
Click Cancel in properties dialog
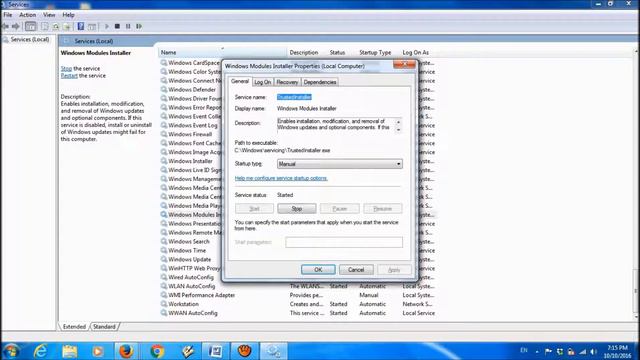(356, 270)
